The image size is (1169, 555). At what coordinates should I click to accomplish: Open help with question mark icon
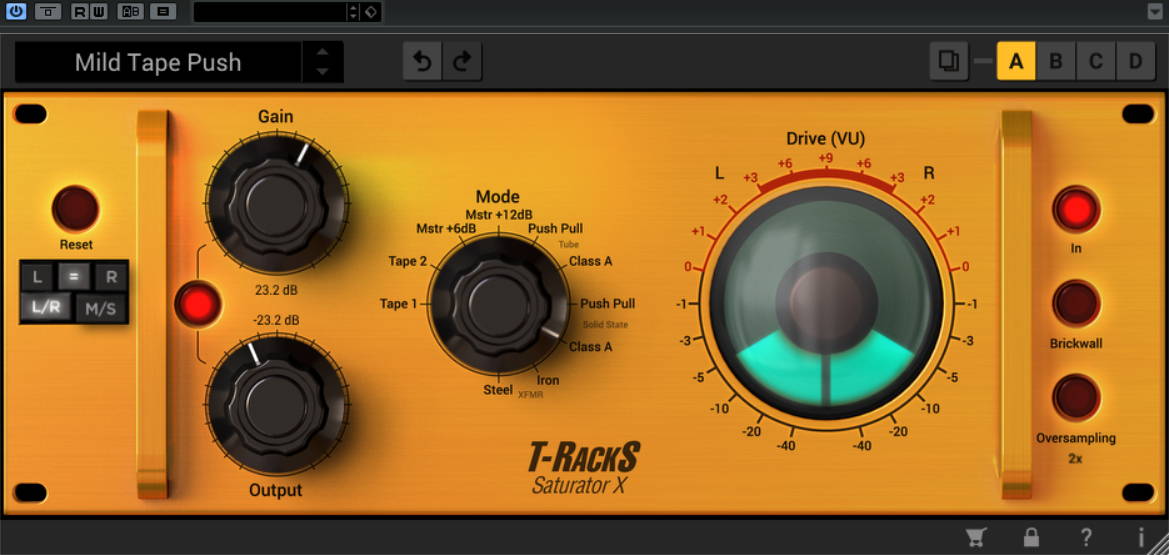point(1086,537)
